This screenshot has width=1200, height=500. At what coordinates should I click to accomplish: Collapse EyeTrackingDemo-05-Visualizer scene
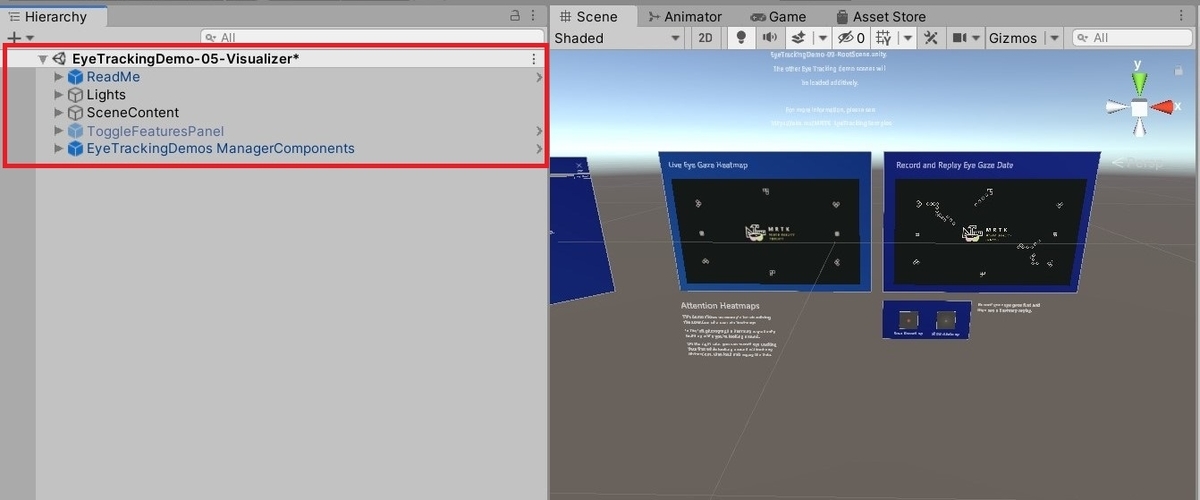tap(42, 59)
